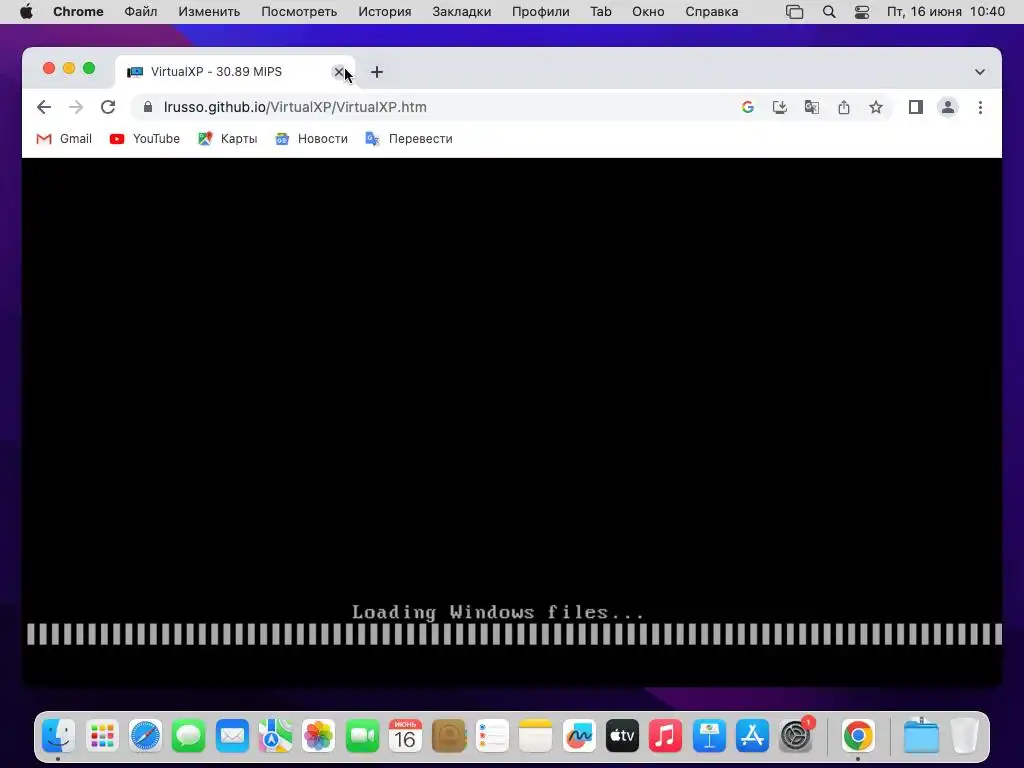Image resolution: width=1024 pixels, height=768 pixels.
Task: Open the Окно menu
Action: point(648,12)
